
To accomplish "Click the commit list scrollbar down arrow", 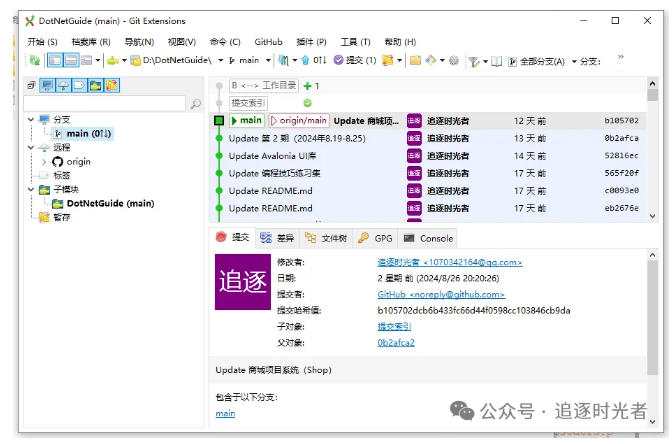I will 652,216.
